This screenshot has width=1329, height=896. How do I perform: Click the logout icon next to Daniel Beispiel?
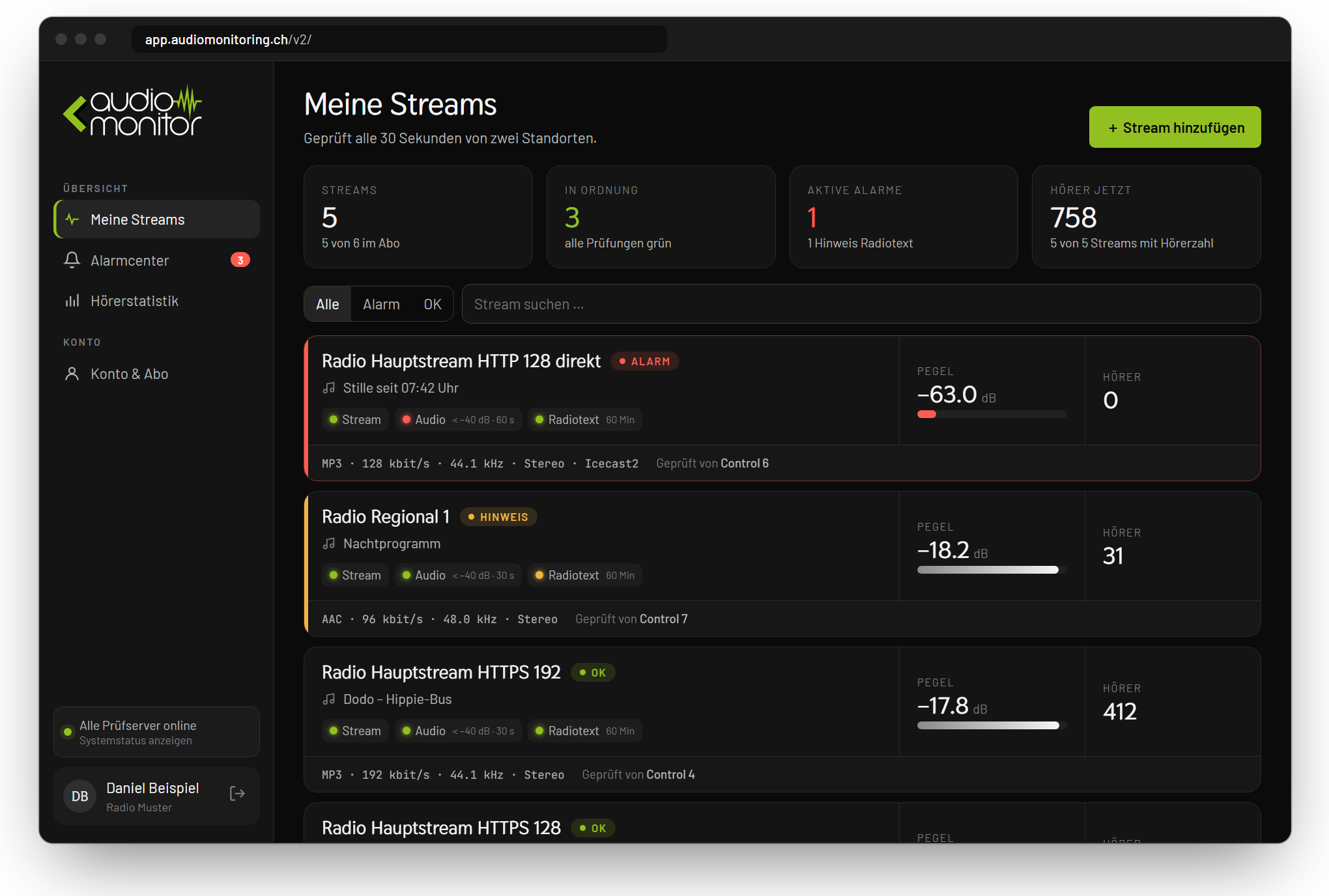coord(237,794)
